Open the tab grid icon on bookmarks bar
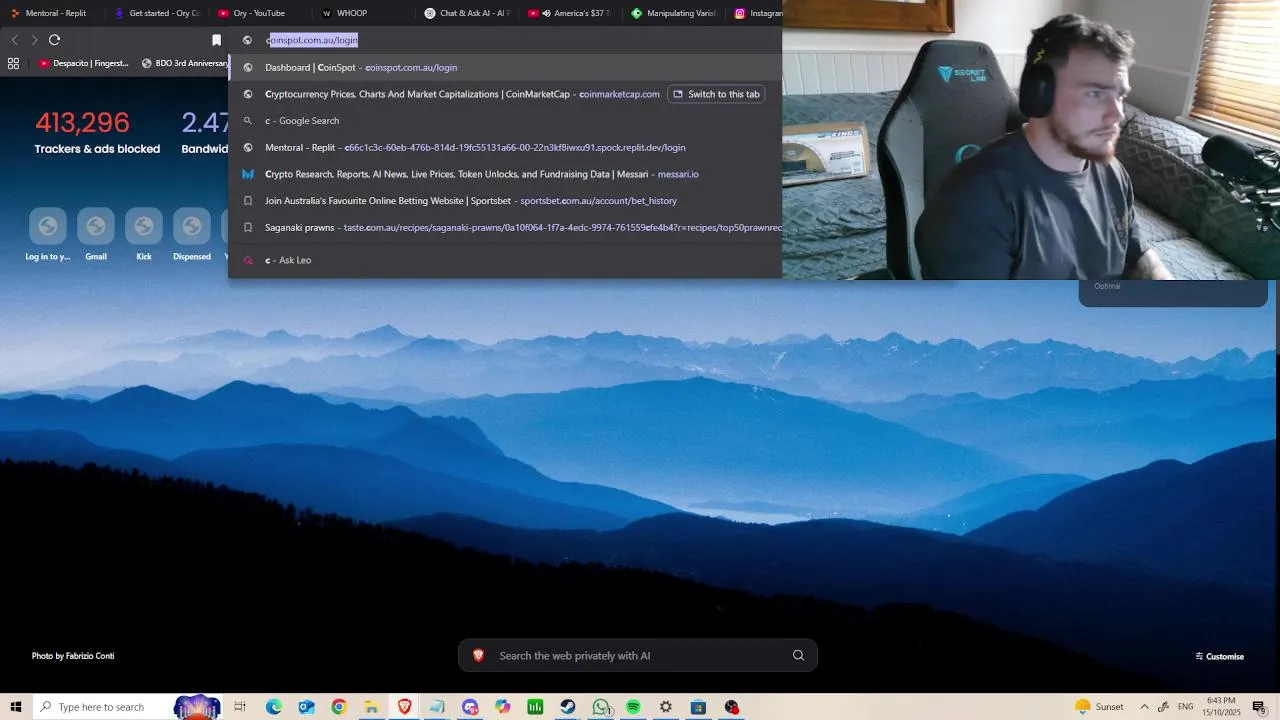This screenshot has width=1280, height=720. pos(13,63)
